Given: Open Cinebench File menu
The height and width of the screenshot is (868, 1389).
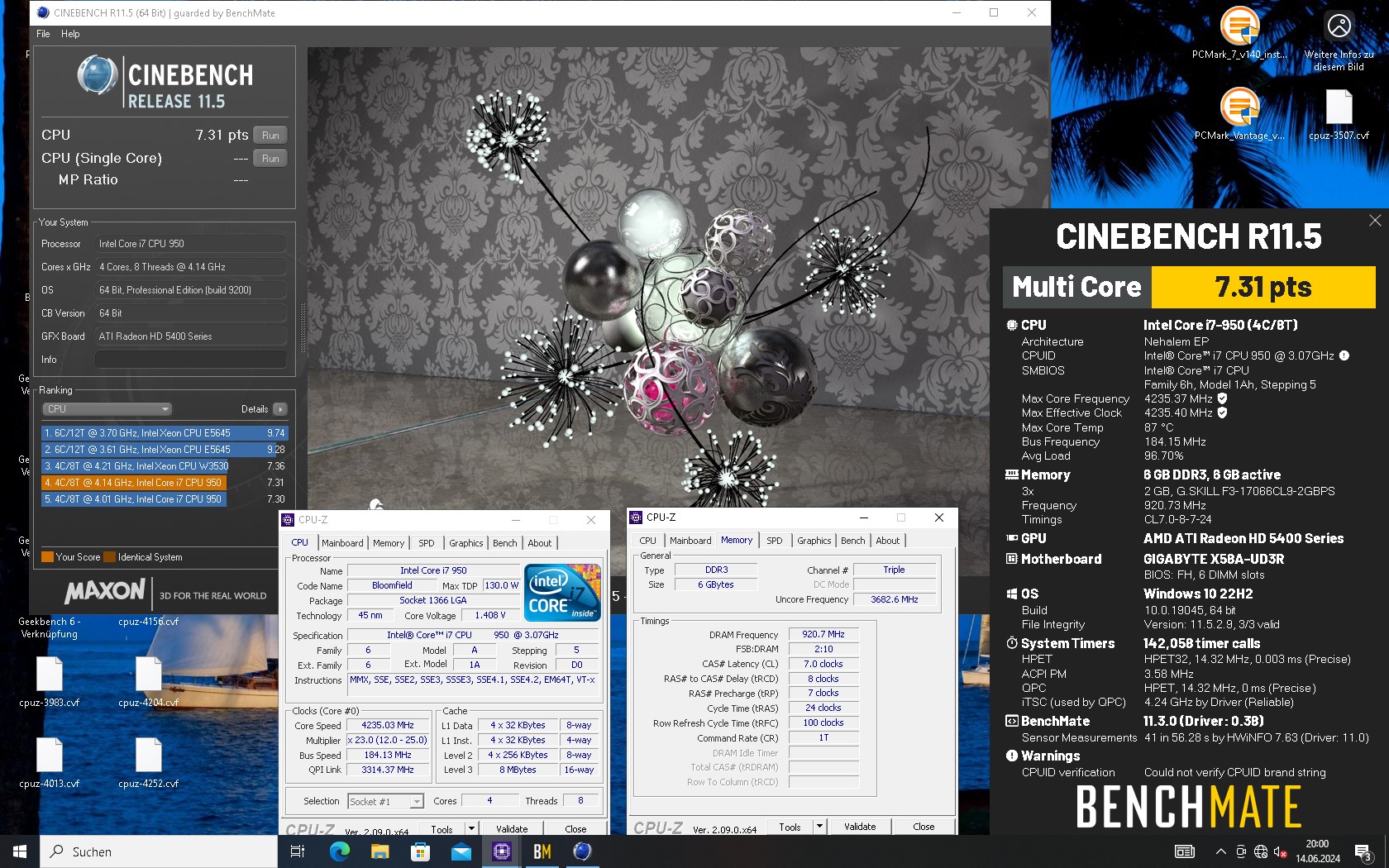Looking at the screenshot, I should pyautogui.click(x=43, y=34).
